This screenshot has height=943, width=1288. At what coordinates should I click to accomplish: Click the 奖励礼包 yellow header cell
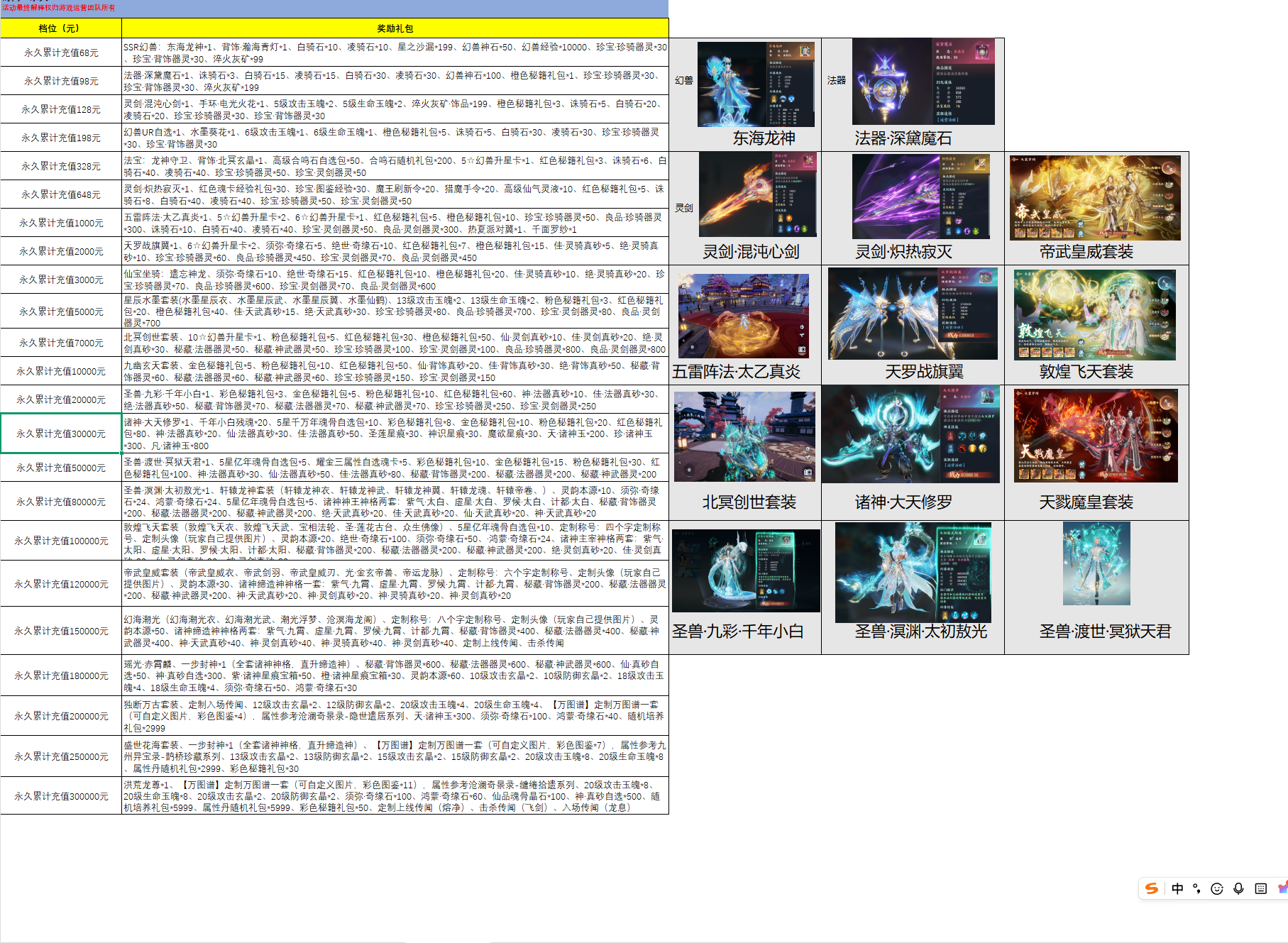pyautogui.click(x=395, y=28)
